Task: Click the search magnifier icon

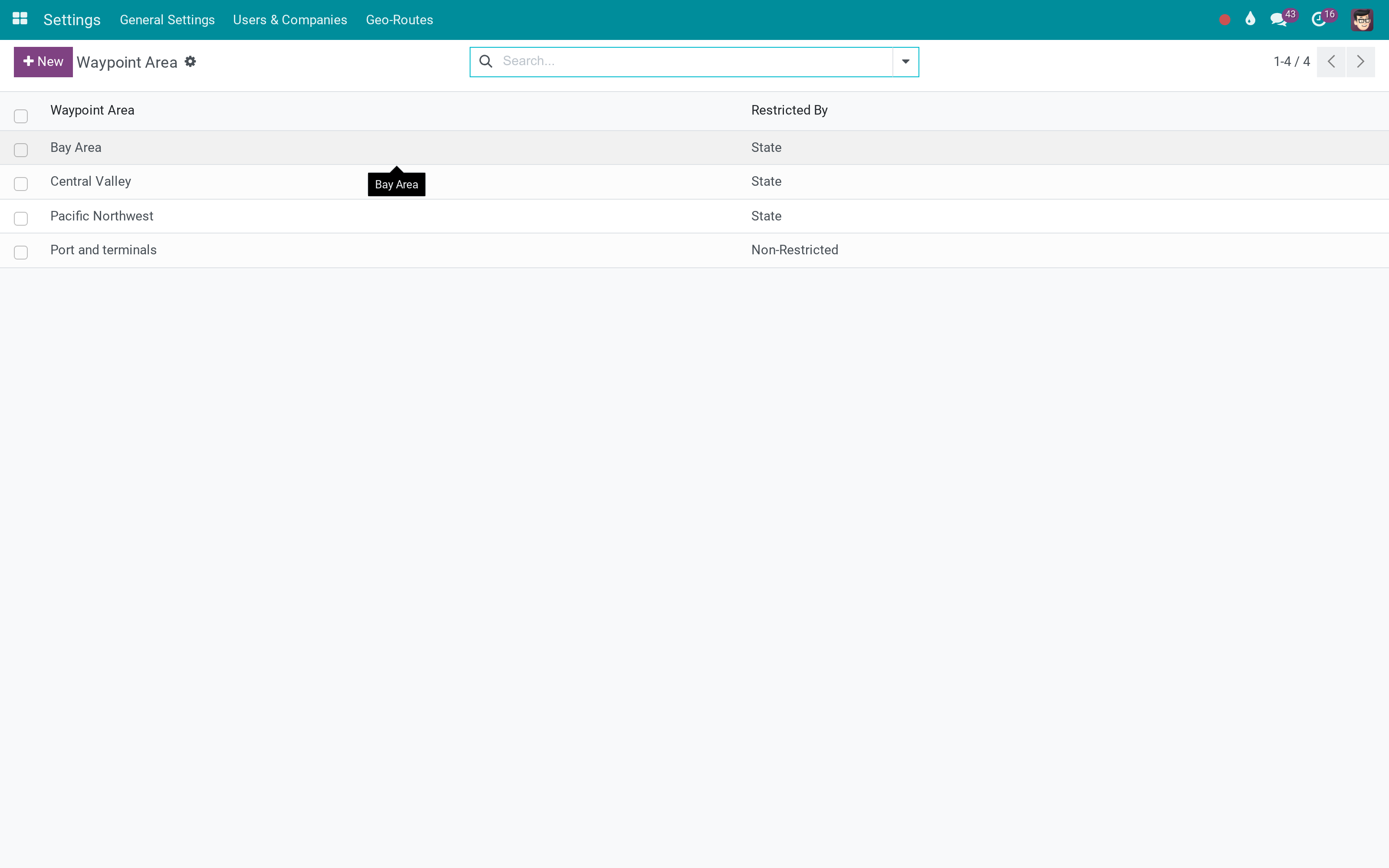Action: 486,62
